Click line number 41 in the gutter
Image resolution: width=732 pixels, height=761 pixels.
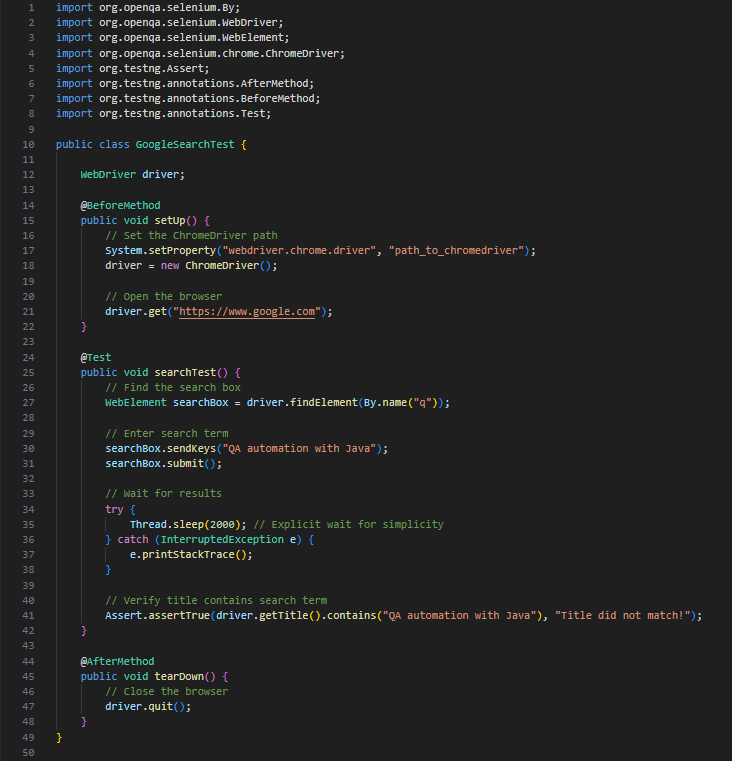pos(28,616)
